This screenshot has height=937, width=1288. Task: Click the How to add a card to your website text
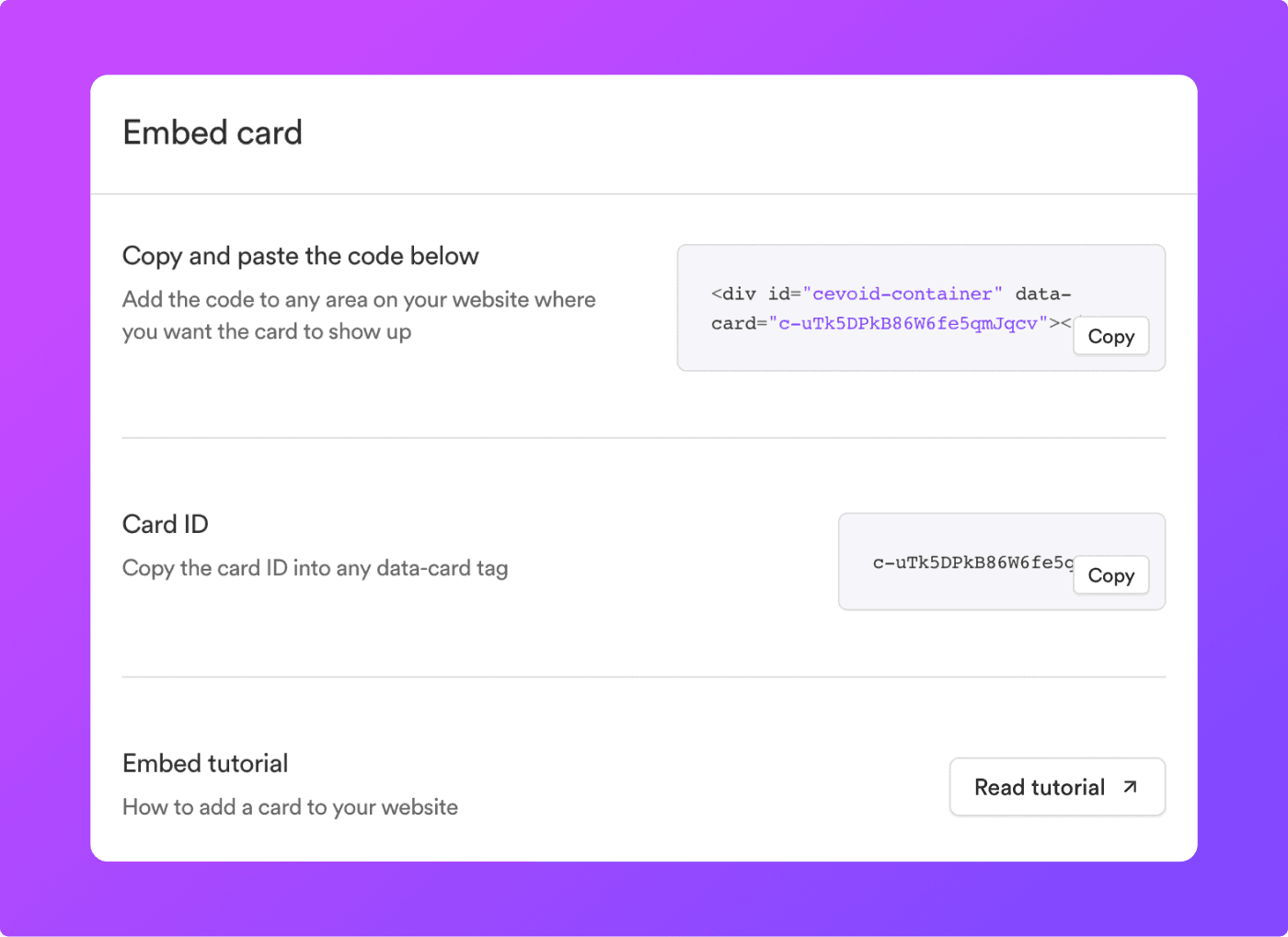tap(290, 807)
